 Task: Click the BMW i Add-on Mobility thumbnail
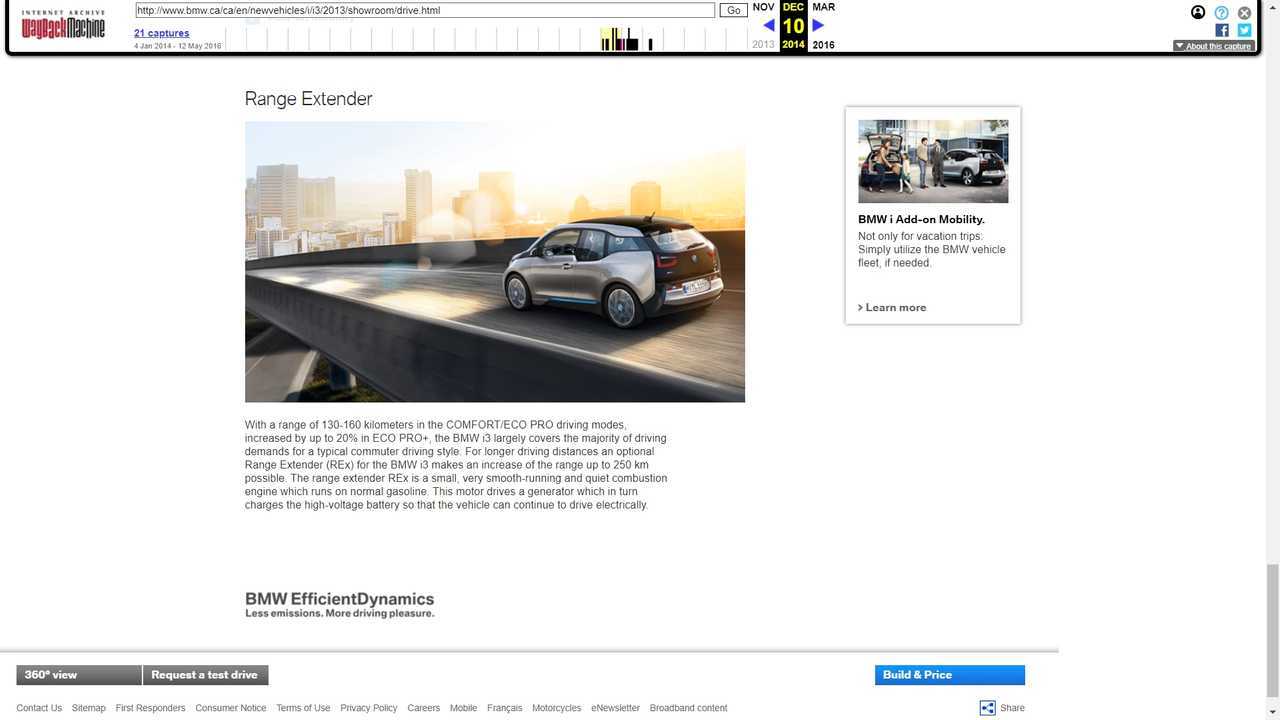point(933,161)
